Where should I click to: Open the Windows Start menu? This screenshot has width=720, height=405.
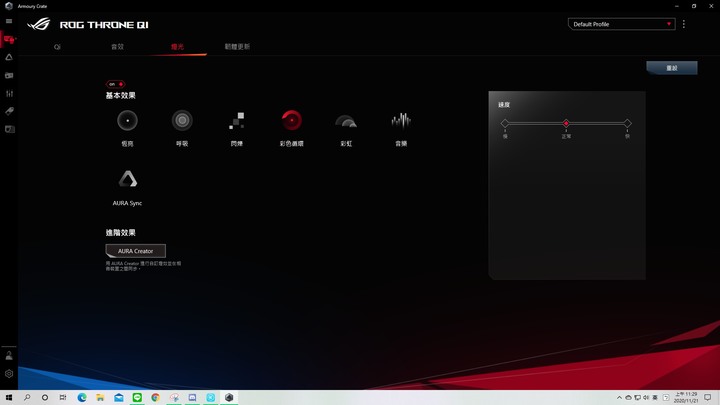[9, 397]
